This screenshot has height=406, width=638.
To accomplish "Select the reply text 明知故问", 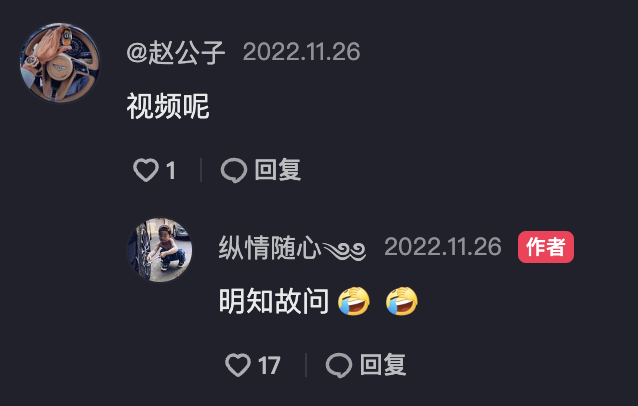I will pyautogui.click(x=274, y=301).
